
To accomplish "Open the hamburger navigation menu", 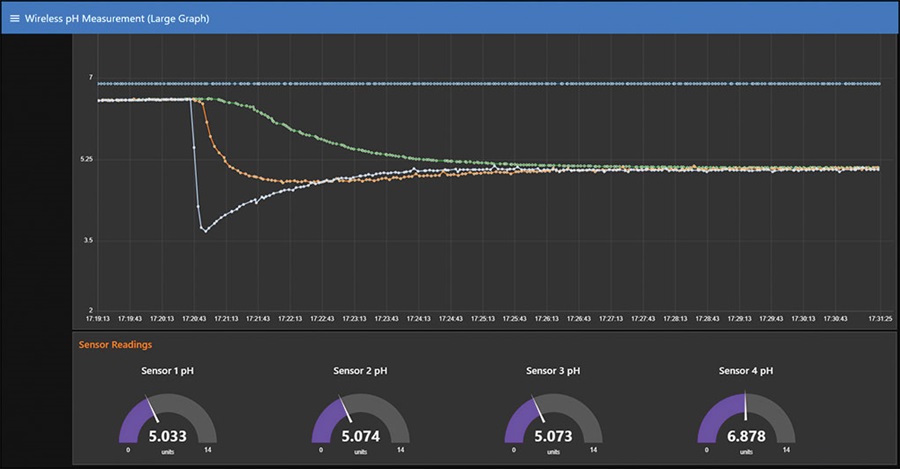I will (14, 18).
